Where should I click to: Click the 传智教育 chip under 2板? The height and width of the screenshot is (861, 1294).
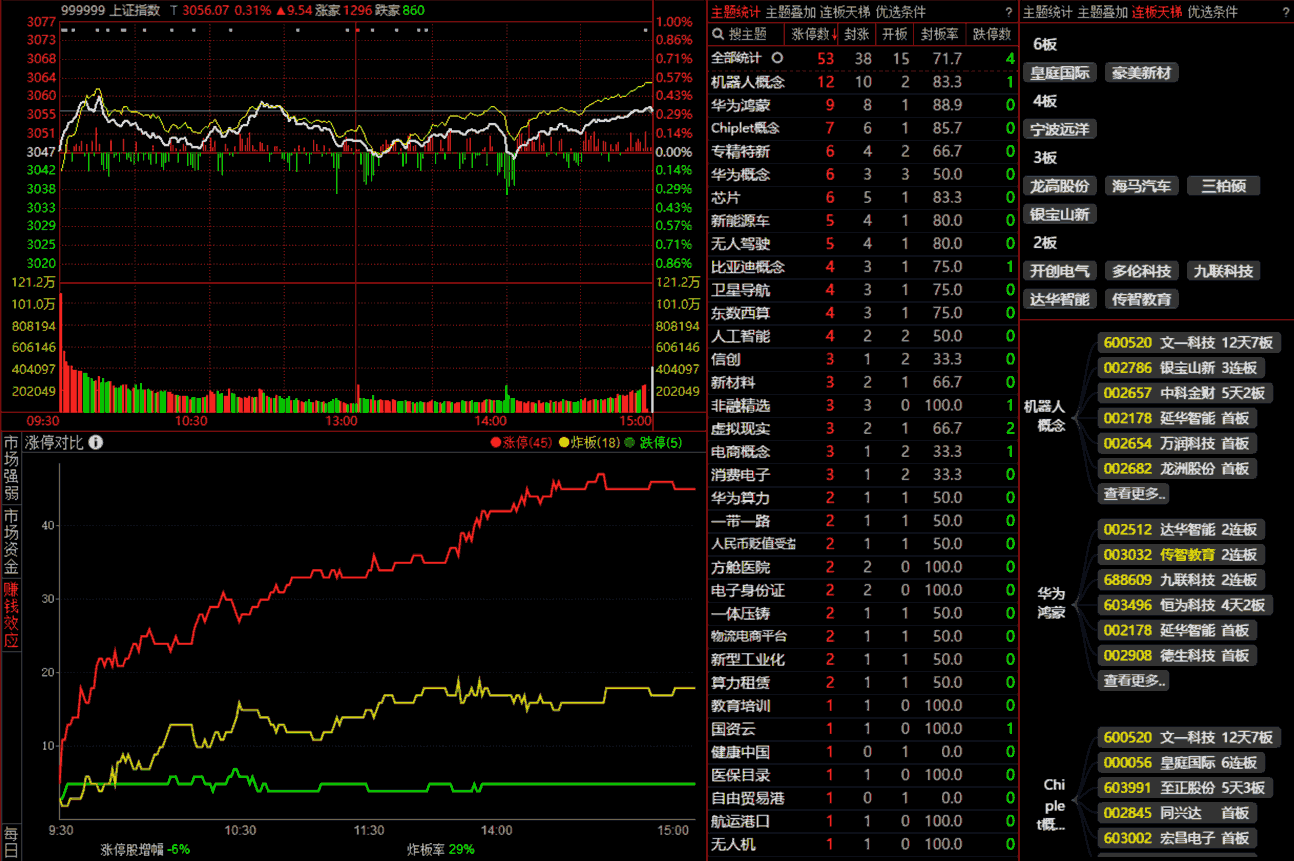coord(1141,299)
